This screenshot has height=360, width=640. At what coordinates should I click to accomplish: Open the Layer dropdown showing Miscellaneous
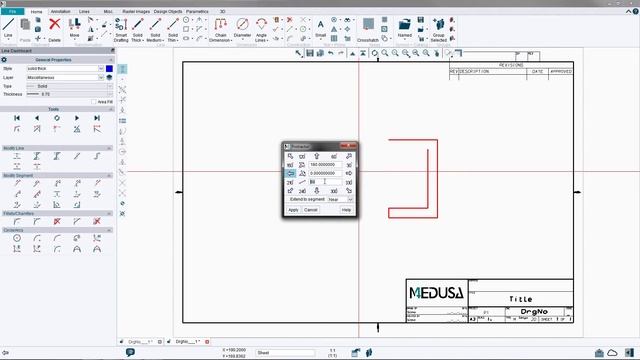[x=100, y=78]
